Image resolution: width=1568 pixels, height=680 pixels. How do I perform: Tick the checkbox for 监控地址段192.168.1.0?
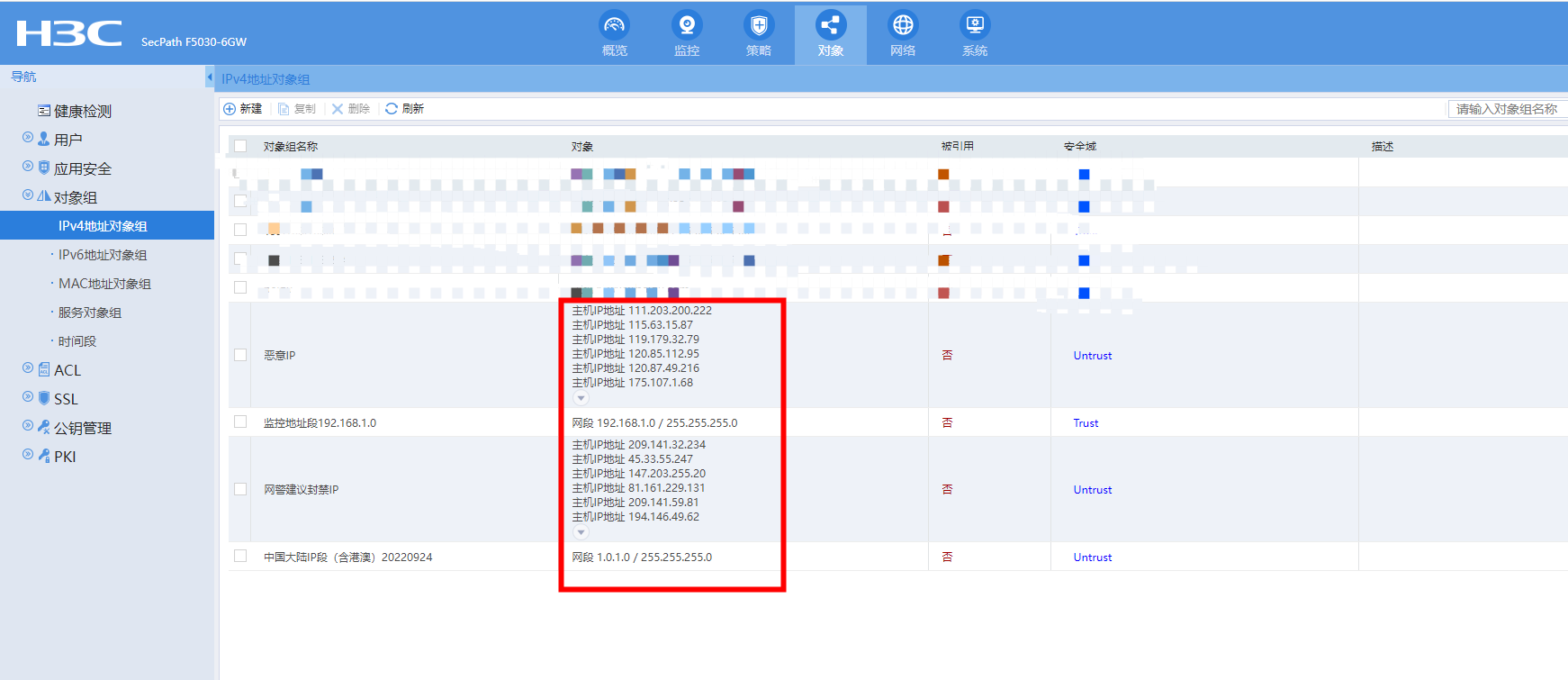pyautogui.click(x=240, y=422)
